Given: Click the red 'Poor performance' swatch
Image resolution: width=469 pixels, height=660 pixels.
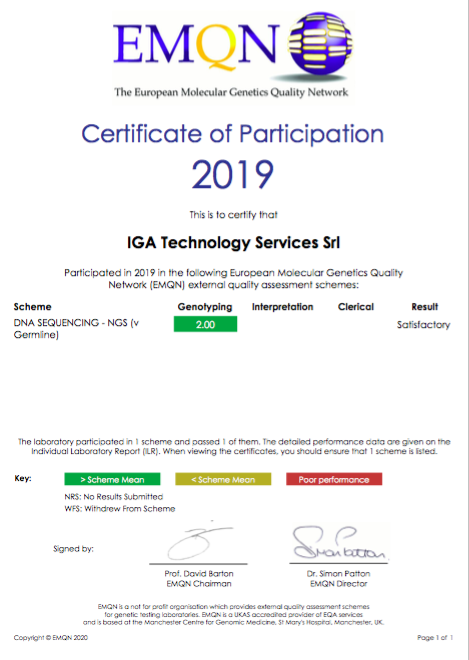Looking at the screenshot, I should (x=334, y=479).
